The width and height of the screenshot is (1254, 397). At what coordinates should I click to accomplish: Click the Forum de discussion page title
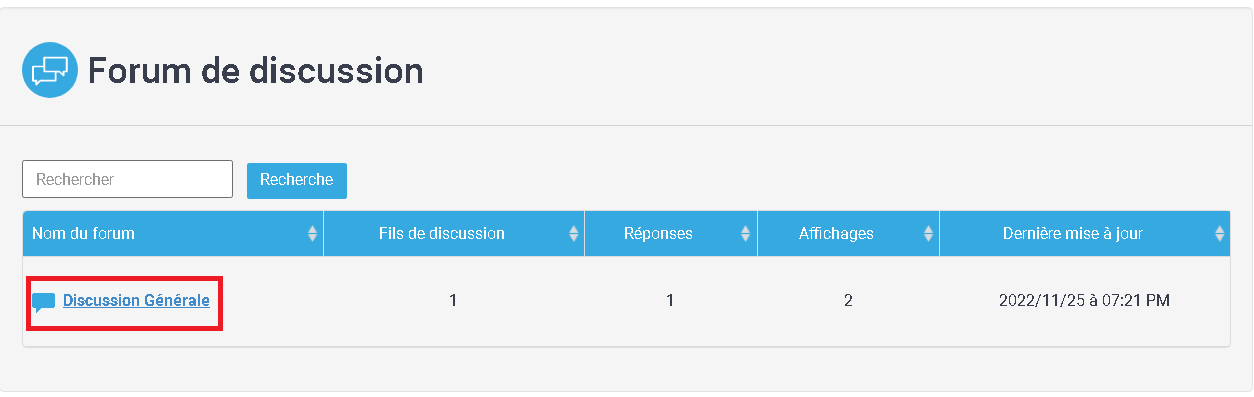pyautogui.click(x=256, y=71)
